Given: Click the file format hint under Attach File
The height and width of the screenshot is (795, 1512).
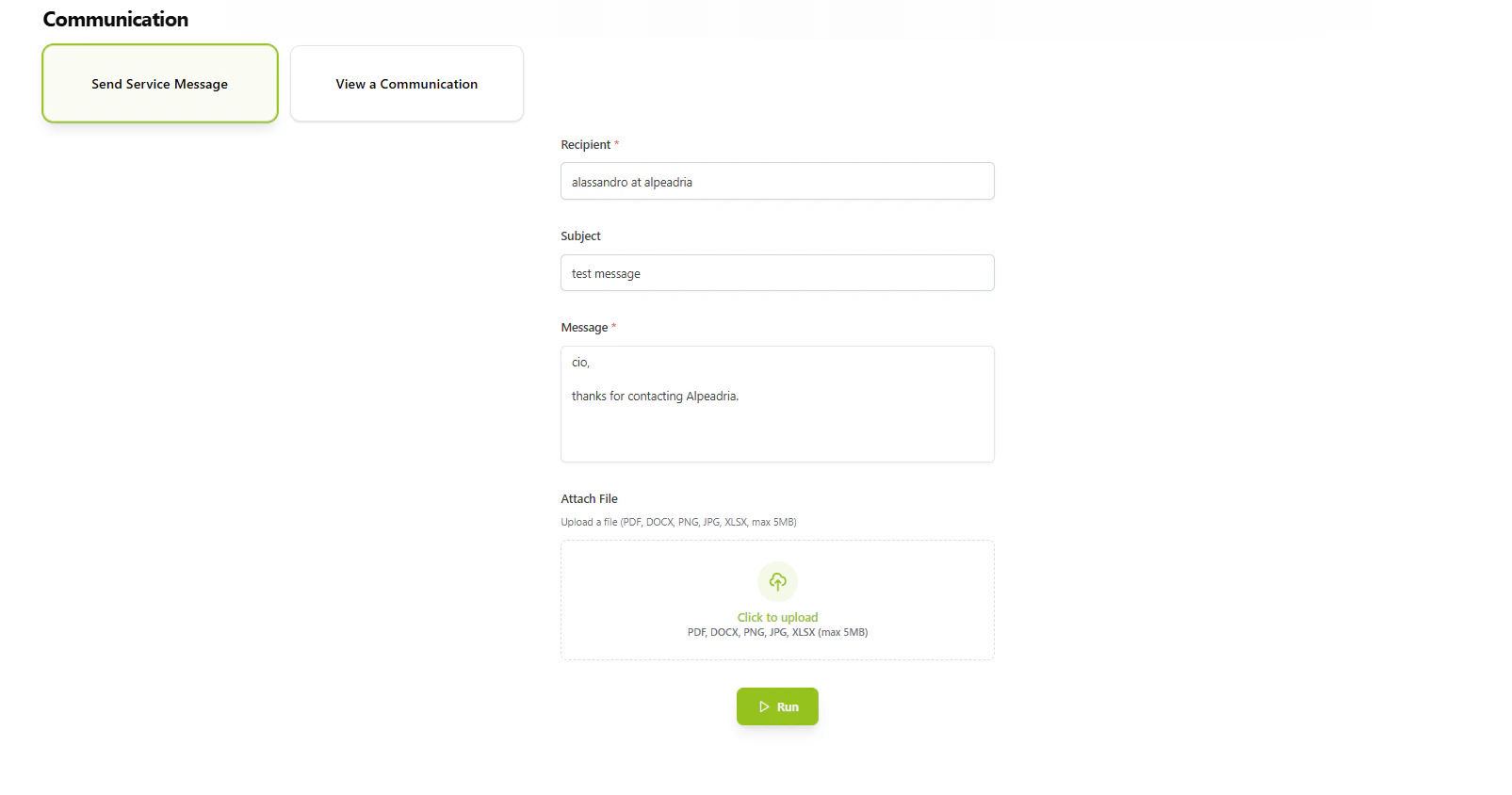Looking at the screenshot, I should 678,521.
